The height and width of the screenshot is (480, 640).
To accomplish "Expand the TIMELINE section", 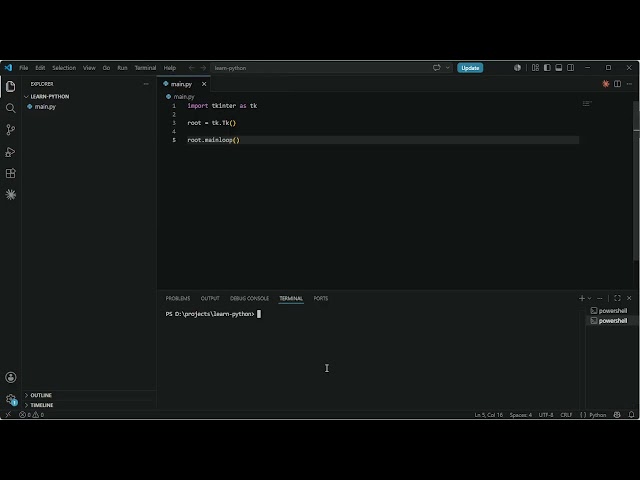I will [x=42, y=405].
